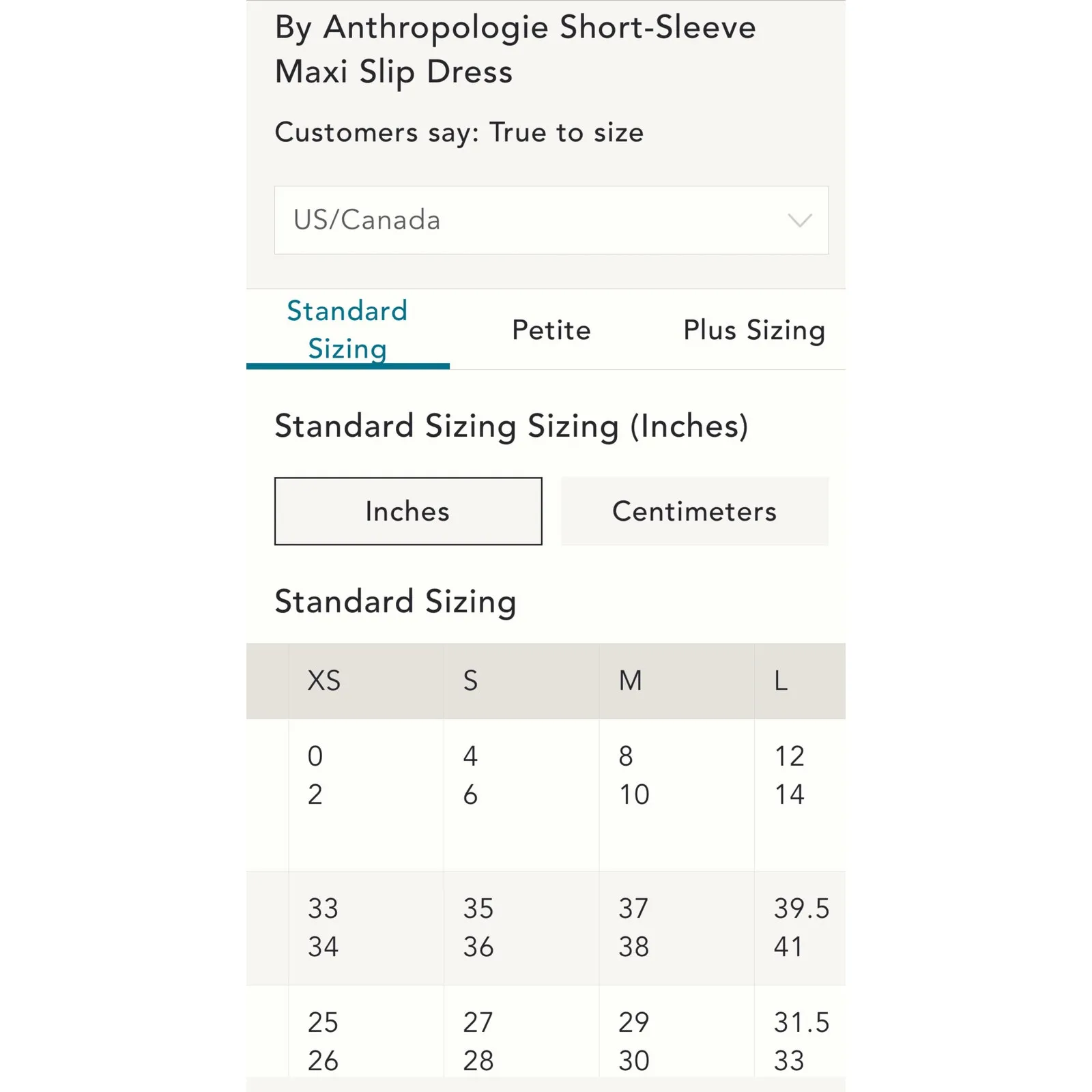Select the XS numeric size cell 0 2

point(315,775)
